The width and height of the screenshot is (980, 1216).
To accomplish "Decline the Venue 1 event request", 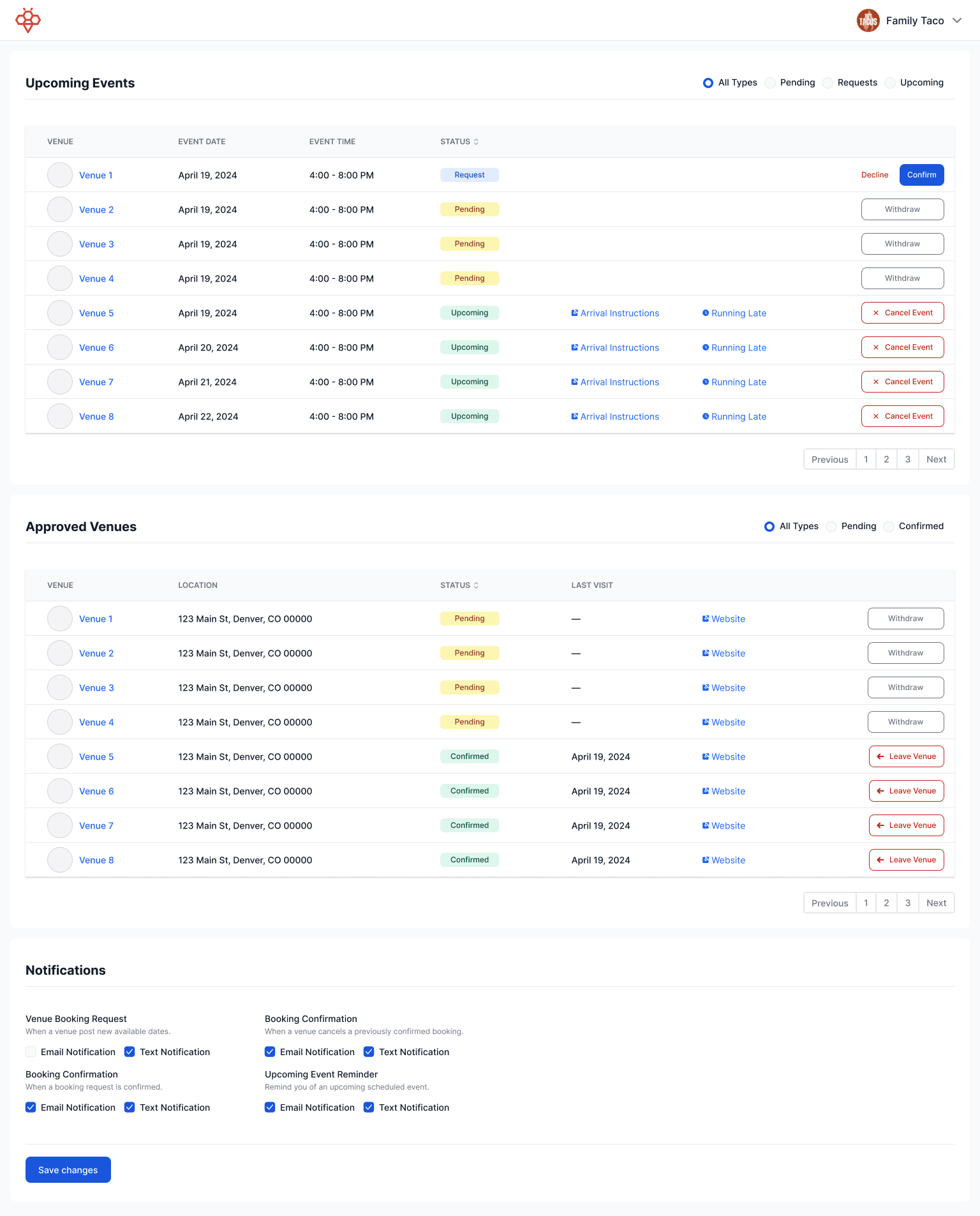I will (x=875, y=175).
